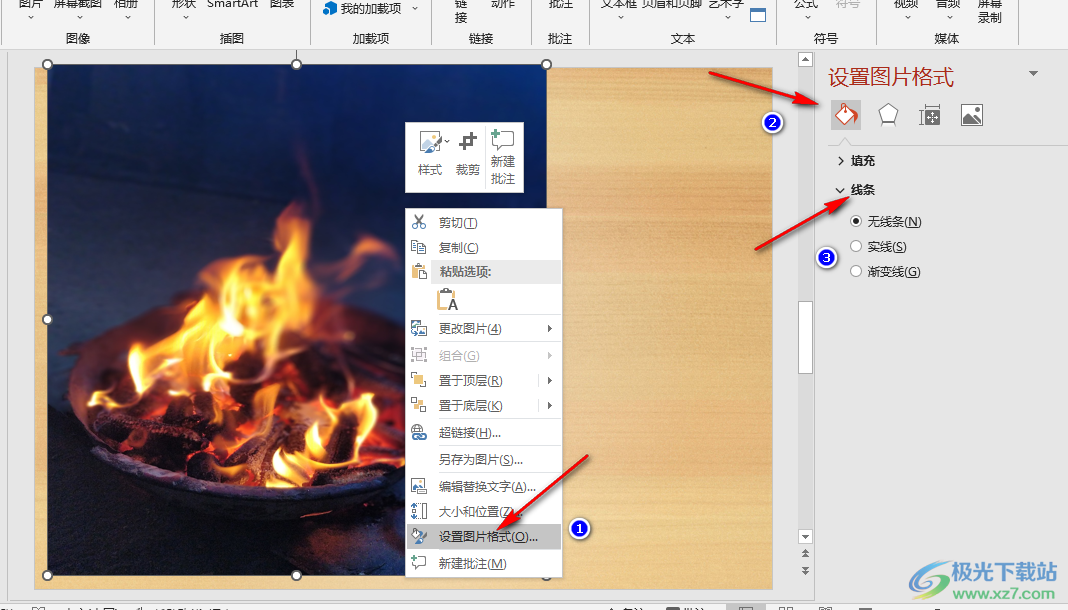Open the 我的加载项 dropdown arrow
Screen dimensions: 1068x610
(415, 9)
